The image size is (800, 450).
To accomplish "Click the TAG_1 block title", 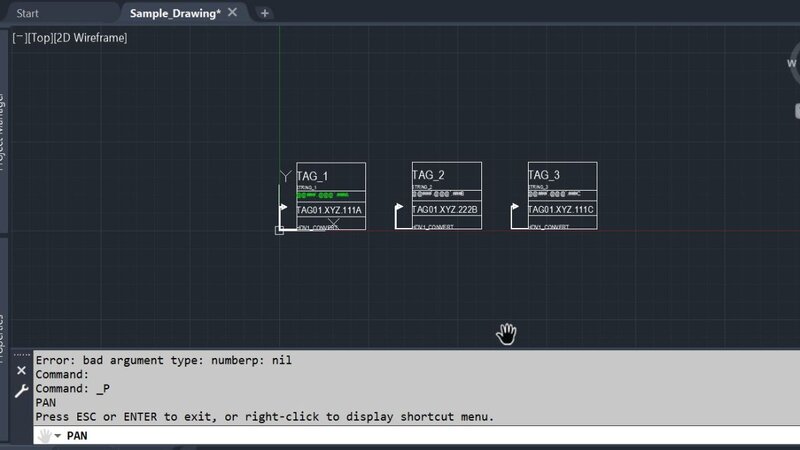I will (312, 176).
